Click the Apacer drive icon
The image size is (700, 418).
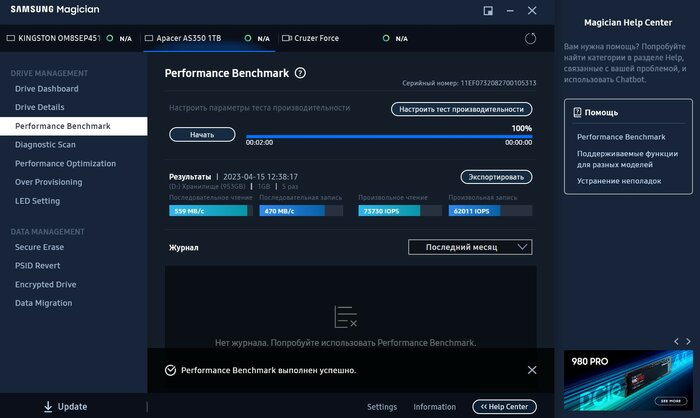coord(149,38)
